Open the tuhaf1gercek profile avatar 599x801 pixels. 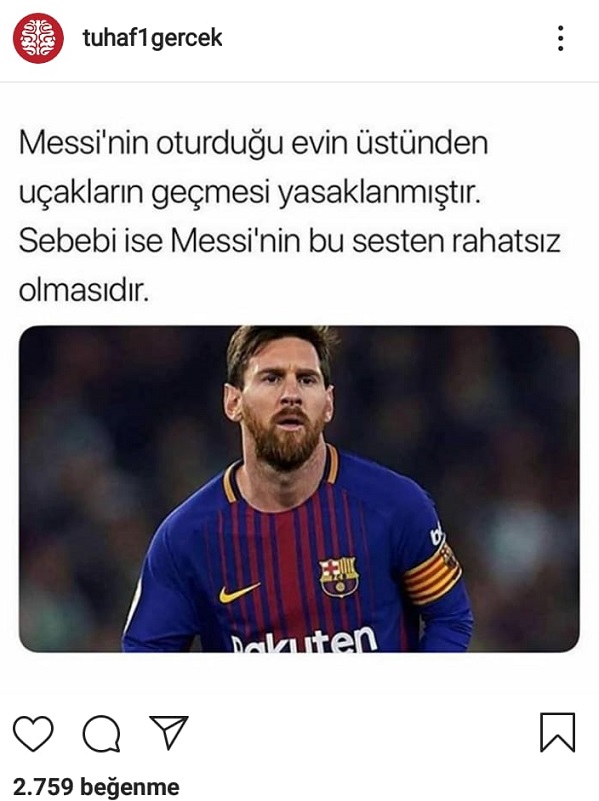[x=38, y=38]
